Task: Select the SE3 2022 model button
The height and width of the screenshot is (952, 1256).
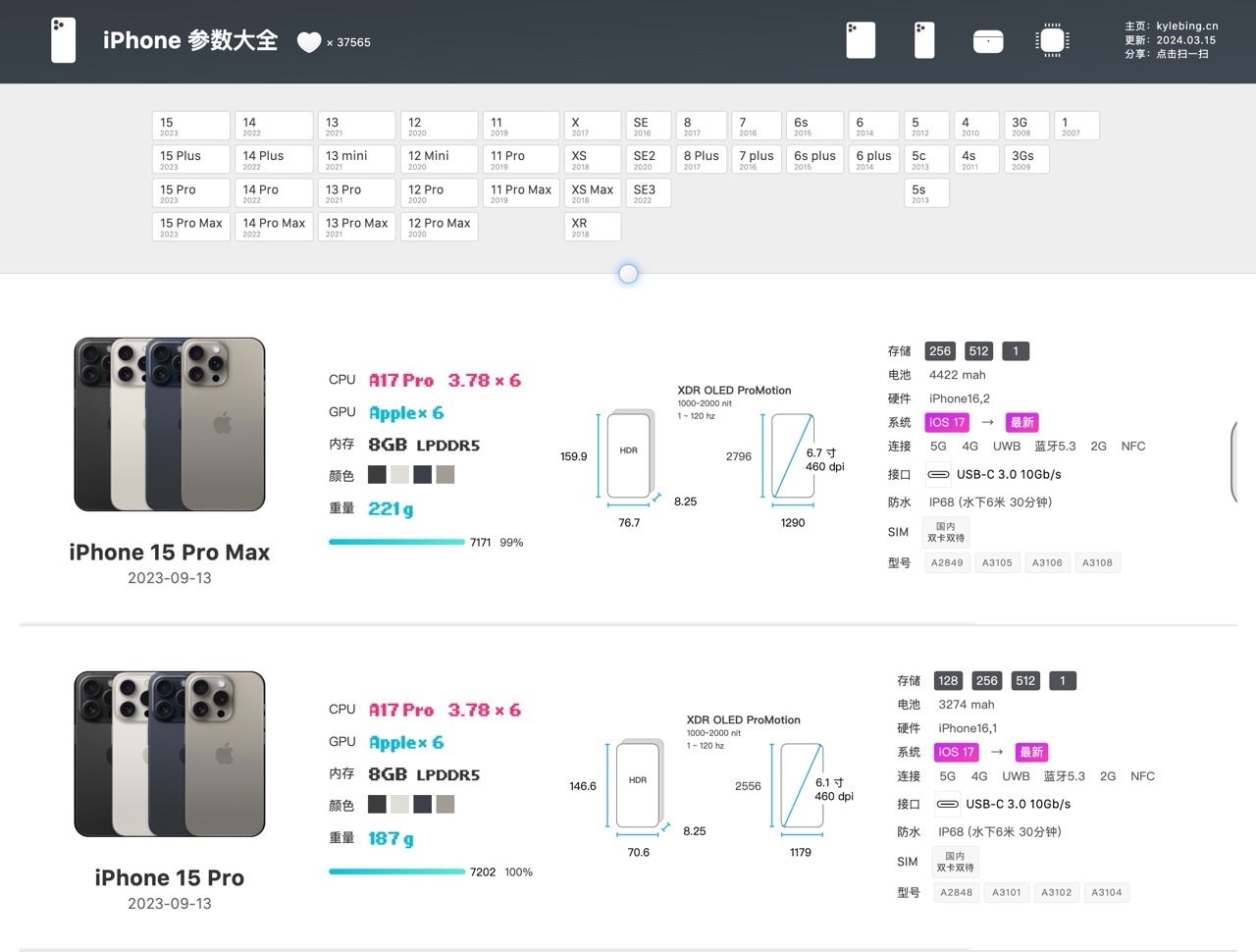Action: [x=649, y=193]
